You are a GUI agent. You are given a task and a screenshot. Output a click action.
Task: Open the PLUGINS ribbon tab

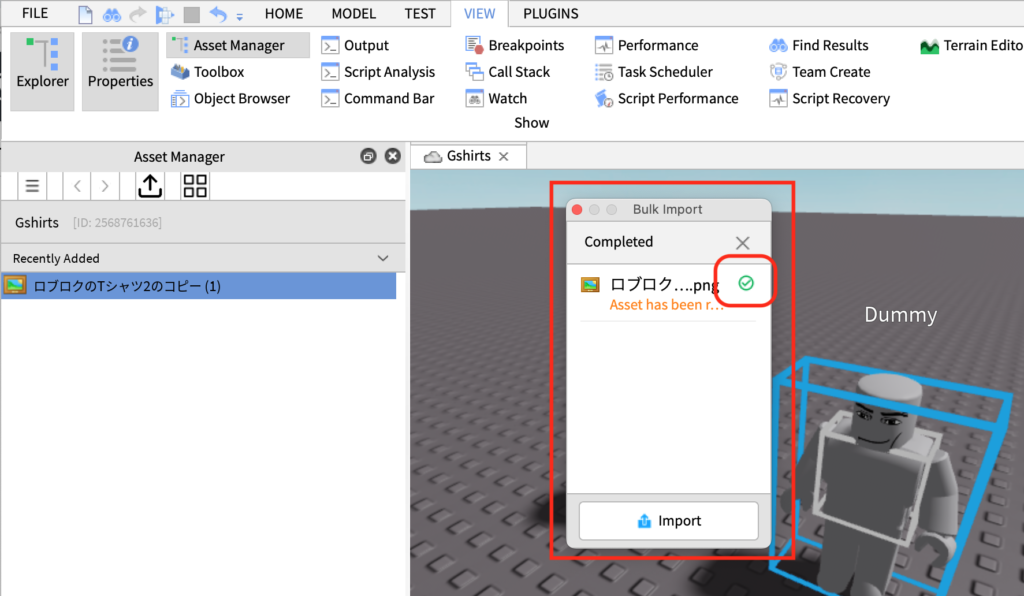(x=551, y=13)
